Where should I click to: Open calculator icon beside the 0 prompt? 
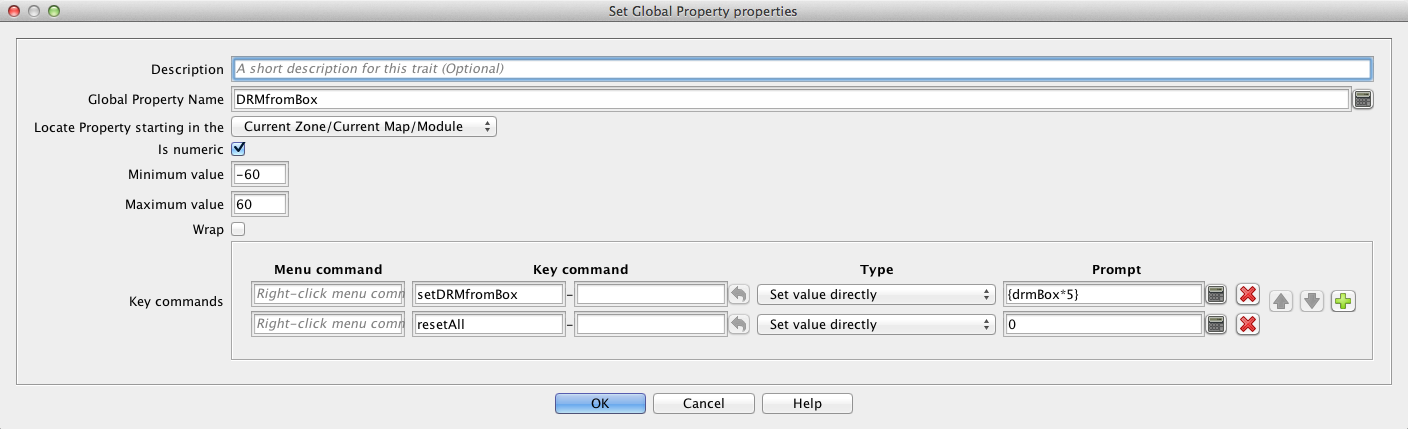[1216, 324]
